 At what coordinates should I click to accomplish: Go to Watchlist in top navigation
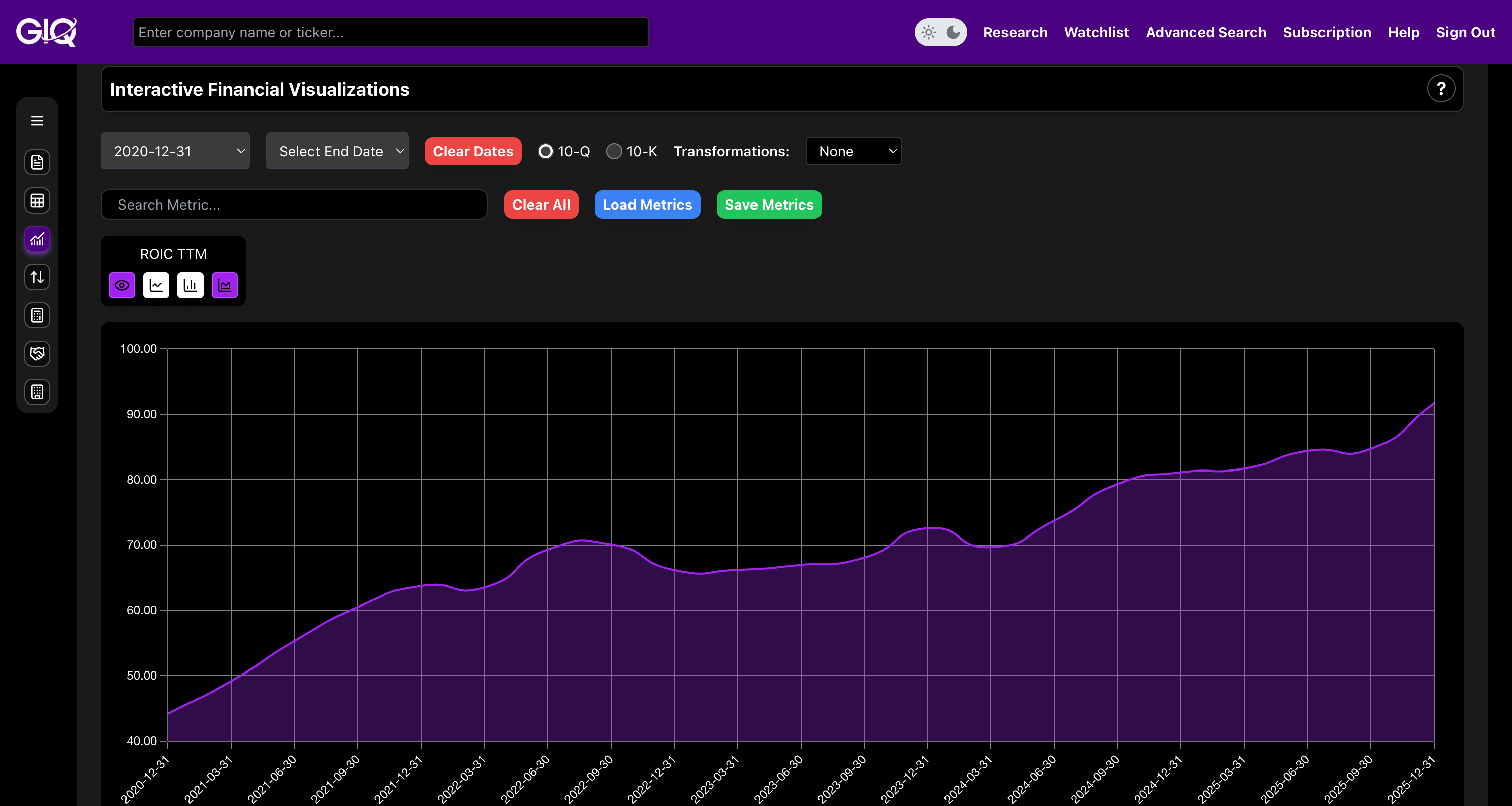point(1096,32)
